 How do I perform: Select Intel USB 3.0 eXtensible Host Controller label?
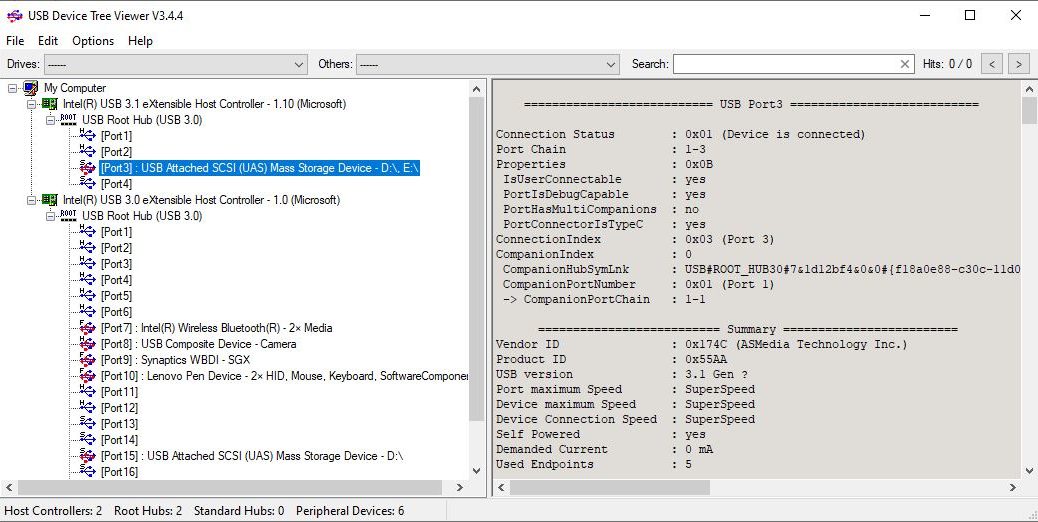[x=202, y=200]
